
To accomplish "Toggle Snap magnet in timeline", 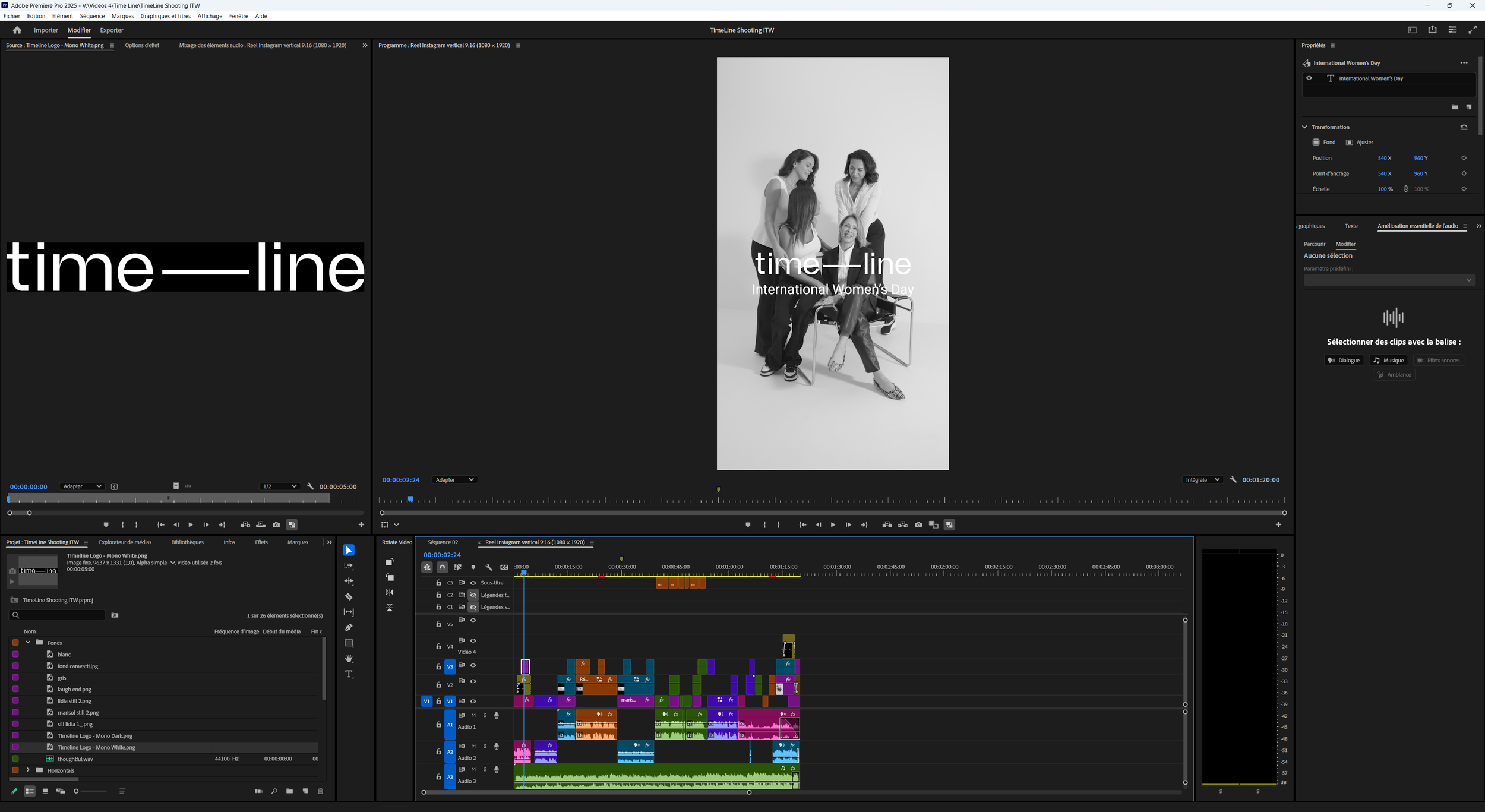I will point(443,567).
